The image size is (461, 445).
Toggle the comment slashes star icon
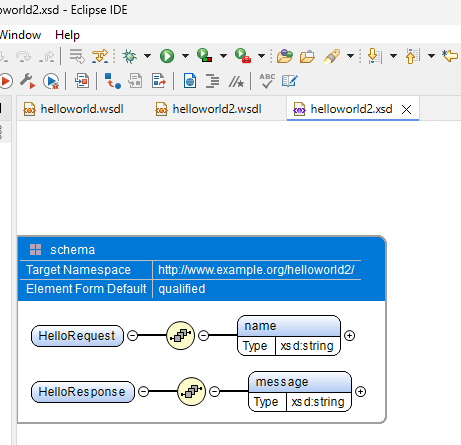point(236,82)
